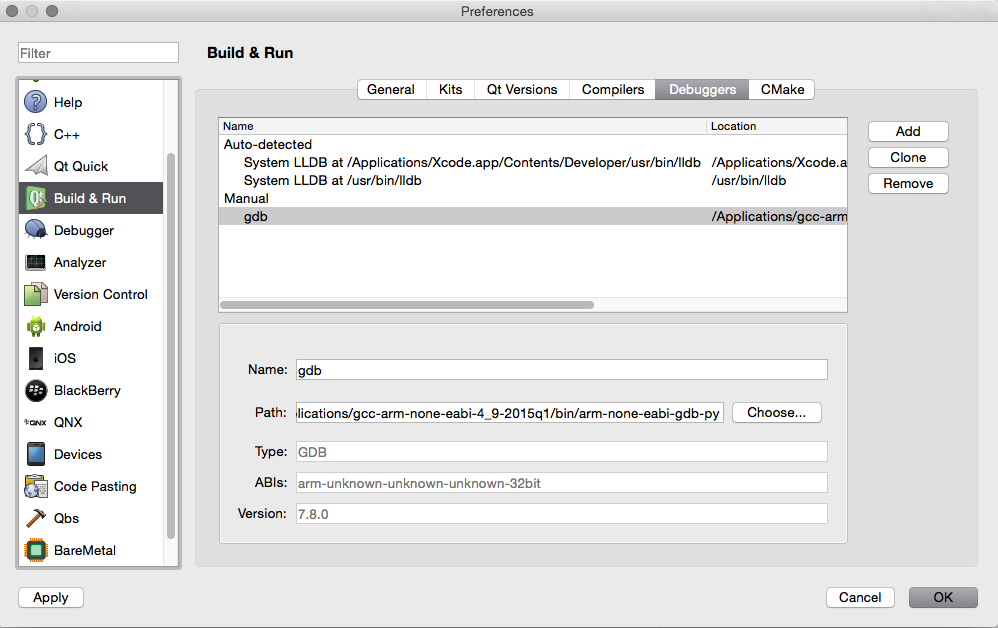Open Debugger settings bug icon
Viewport: 998px width, 628px height.
point(36,230)
